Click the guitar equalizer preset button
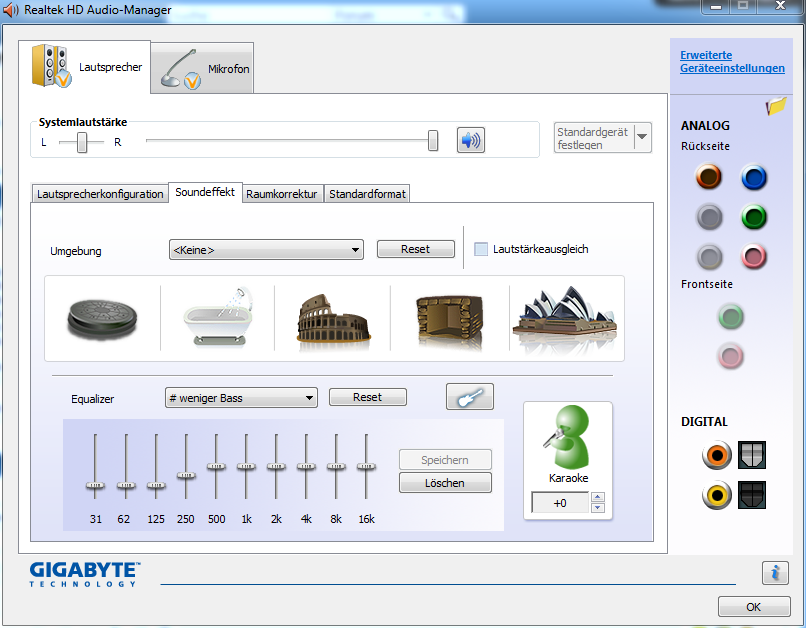 tap(470, 396)
